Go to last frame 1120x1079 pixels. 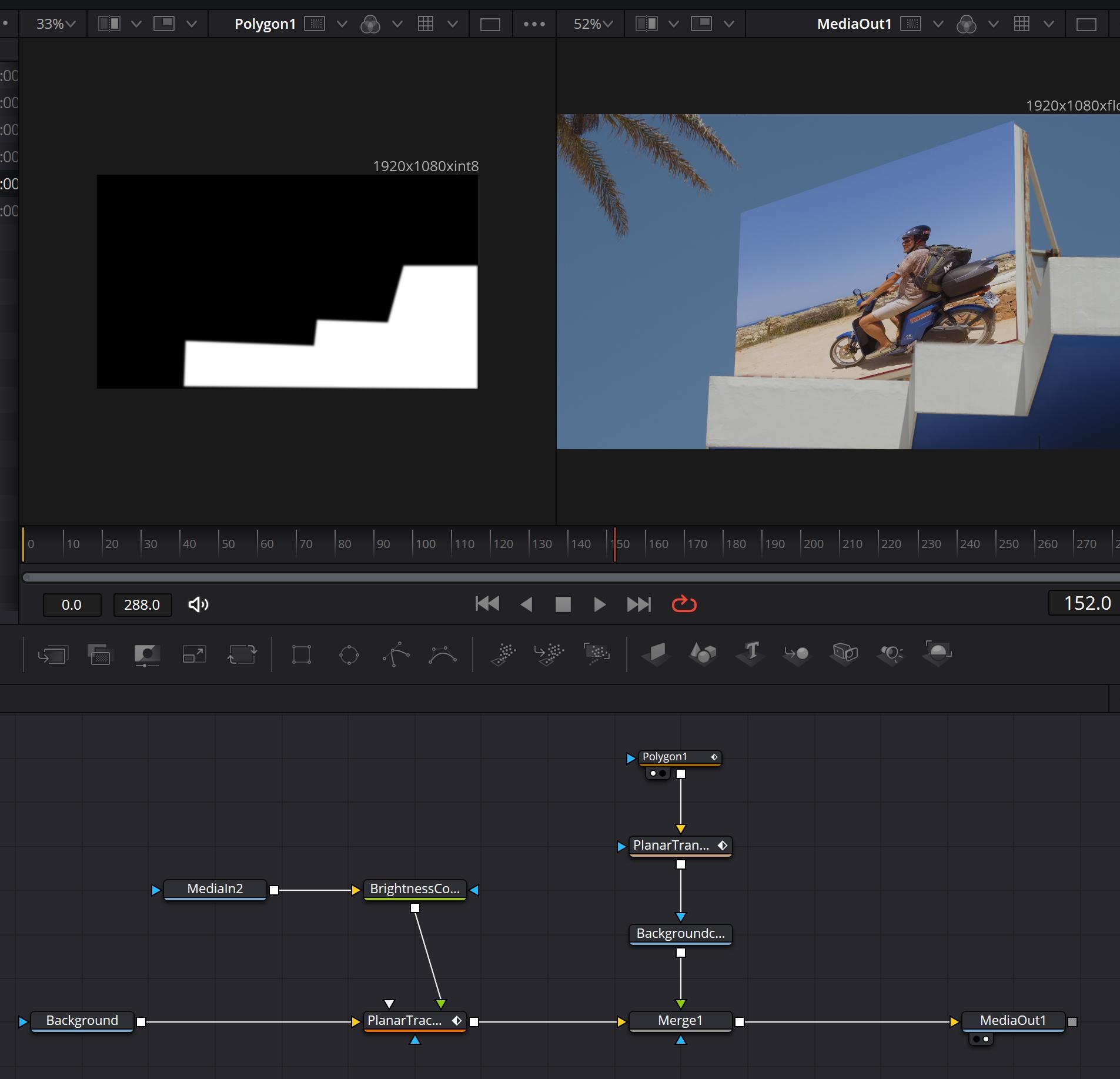639,604
